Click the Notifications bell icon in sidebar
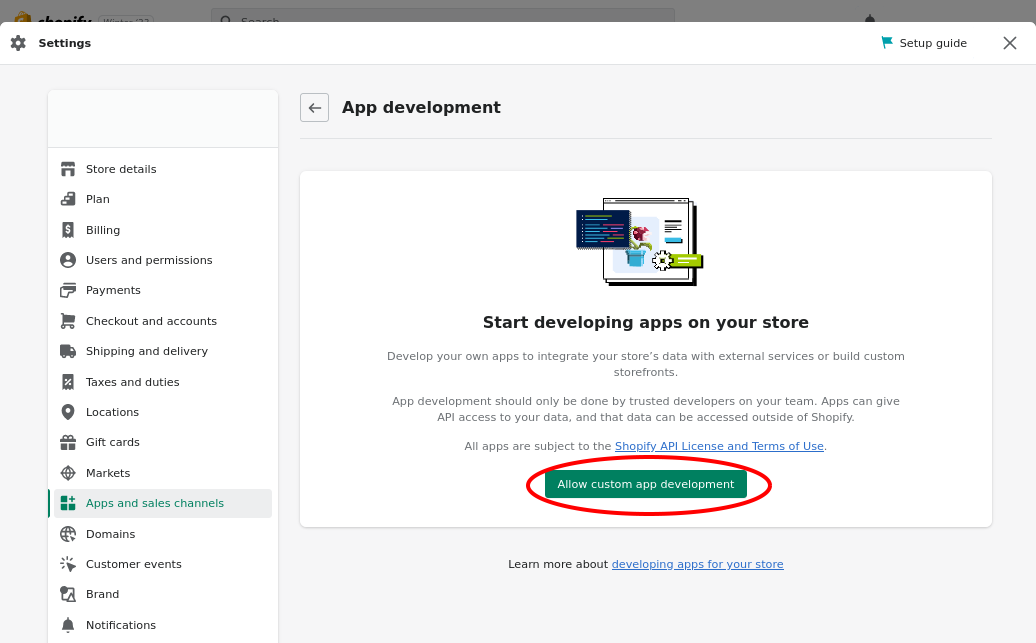The height and width of the screenshot is (643, 1036). pyautogui.click(x=68, y=625)
